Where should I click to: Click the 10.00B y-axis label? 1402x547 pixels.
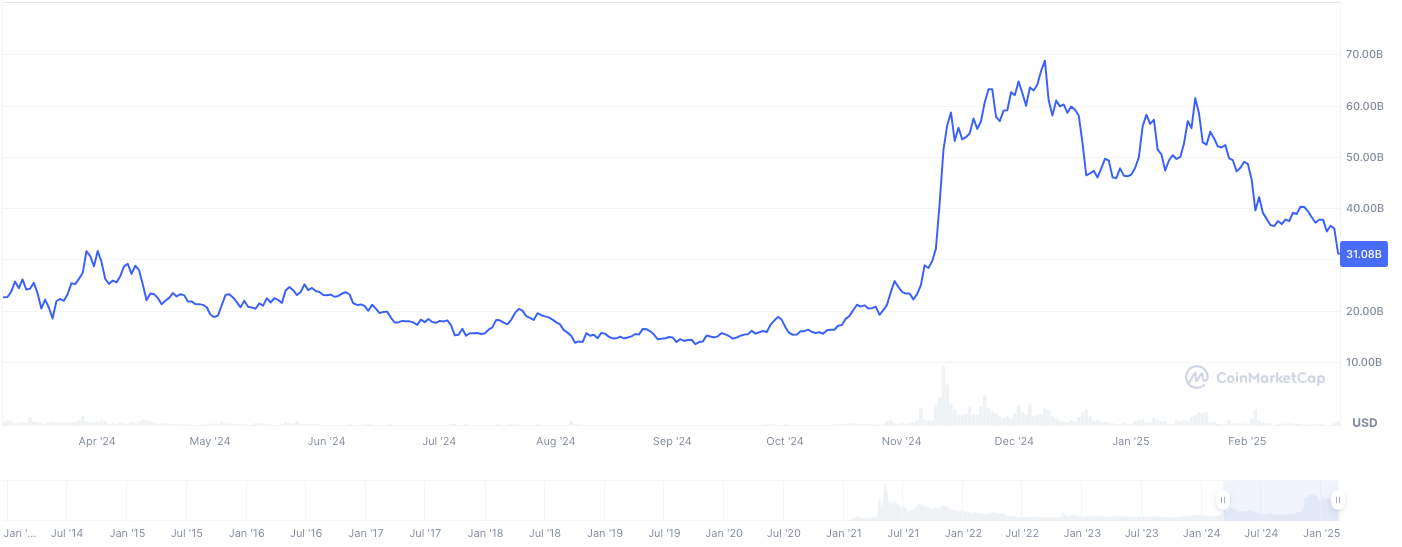pyautogui.click(x=1364, y=362)
